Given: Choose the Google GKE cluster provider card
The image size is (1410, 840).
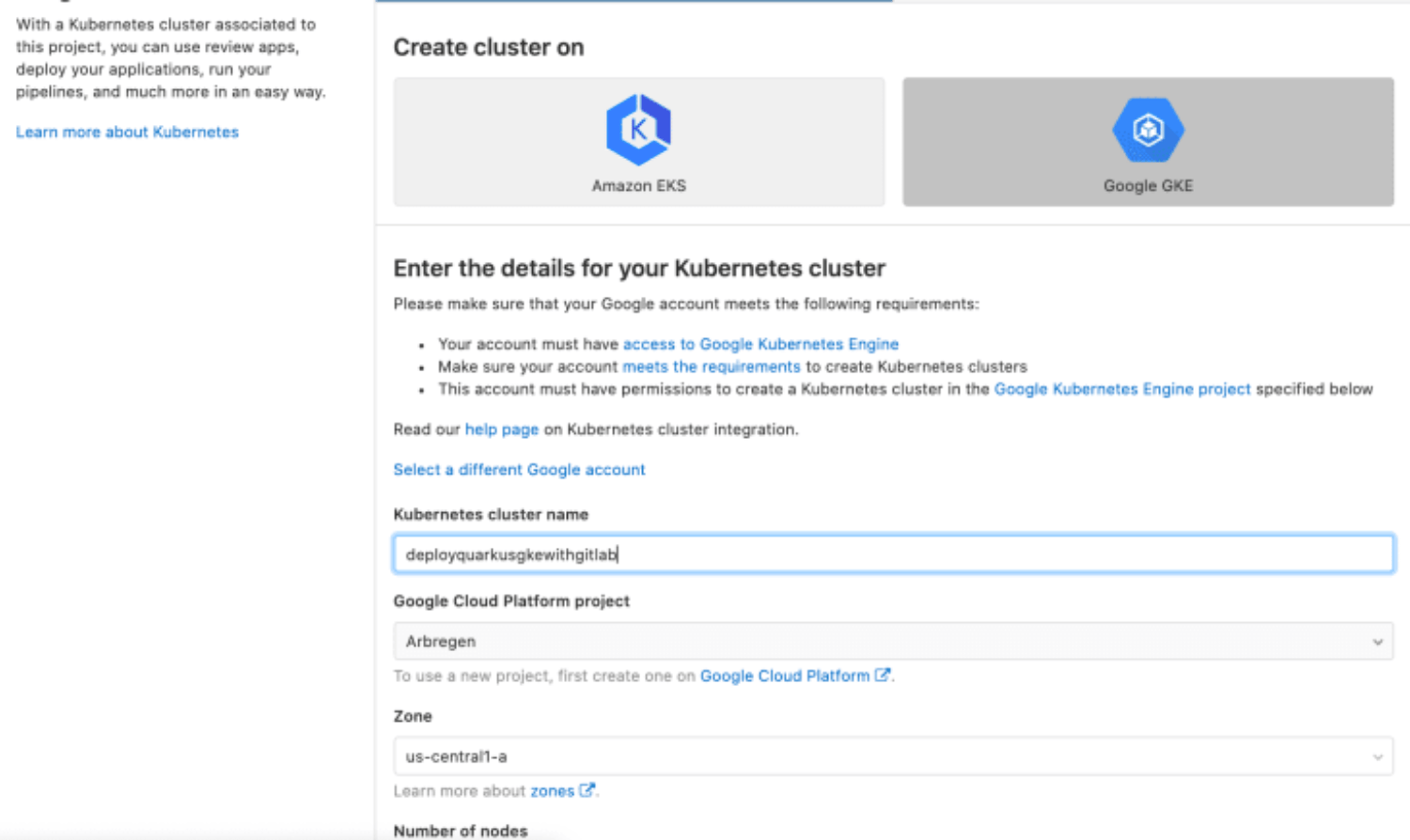Looking at the screenshot, I should pos(1148,142).
